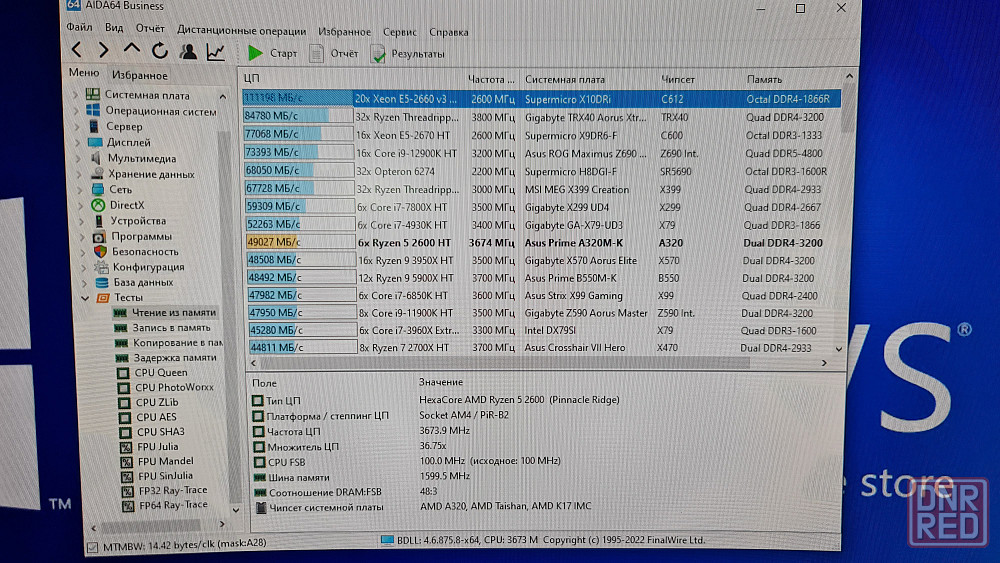
Task: Open the Отчёт menu in menu bar
Action: coord(150,28)
